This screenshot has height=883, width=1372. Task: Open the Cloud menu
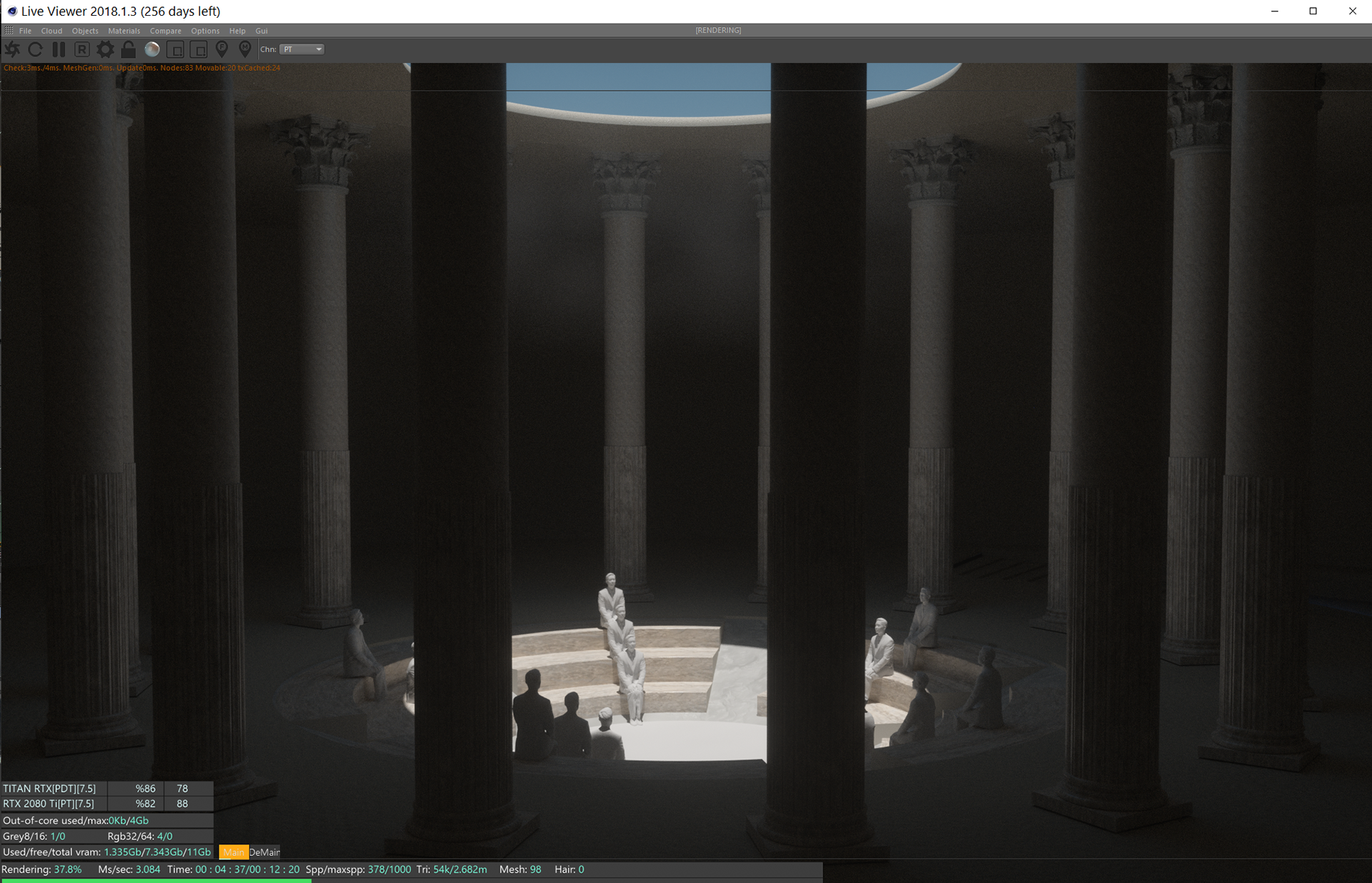coord(51,31)
